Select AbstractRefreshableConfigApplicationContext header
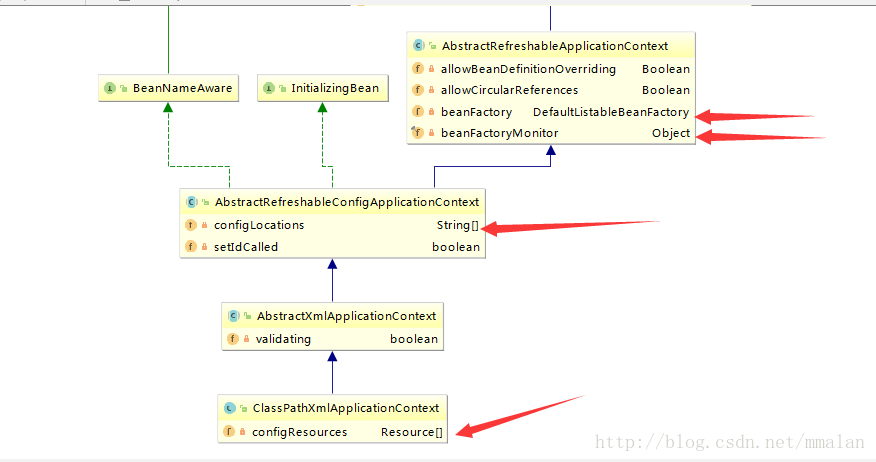This screenshot has width=876, height=462. [332, 202]
